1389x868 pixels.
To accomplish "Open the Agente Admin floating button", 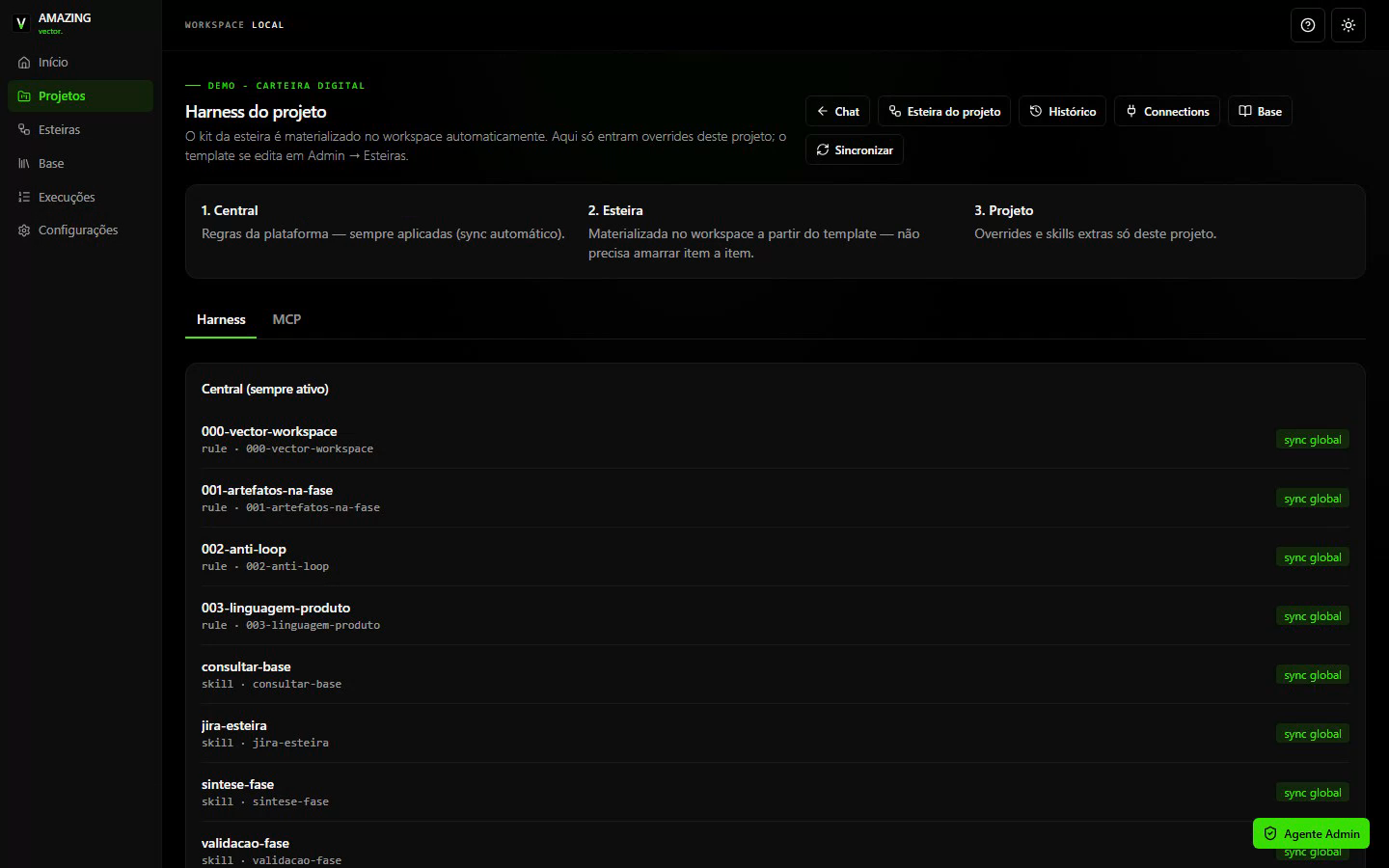I will pos(1311,833).
